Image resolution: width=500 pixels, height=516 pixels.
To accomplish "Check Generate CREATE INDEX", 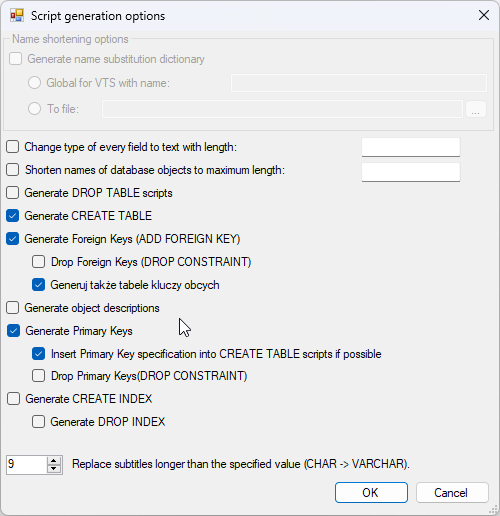I will (13, 399).
